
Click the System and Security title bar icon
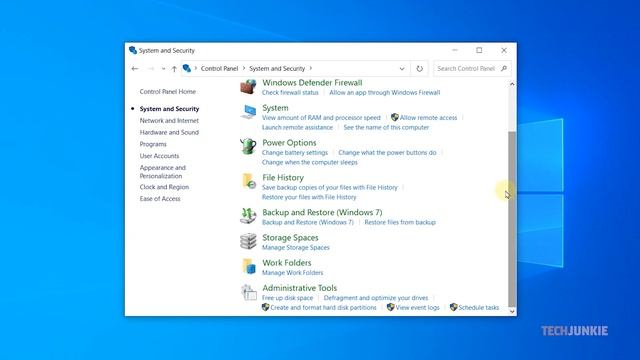133,50
